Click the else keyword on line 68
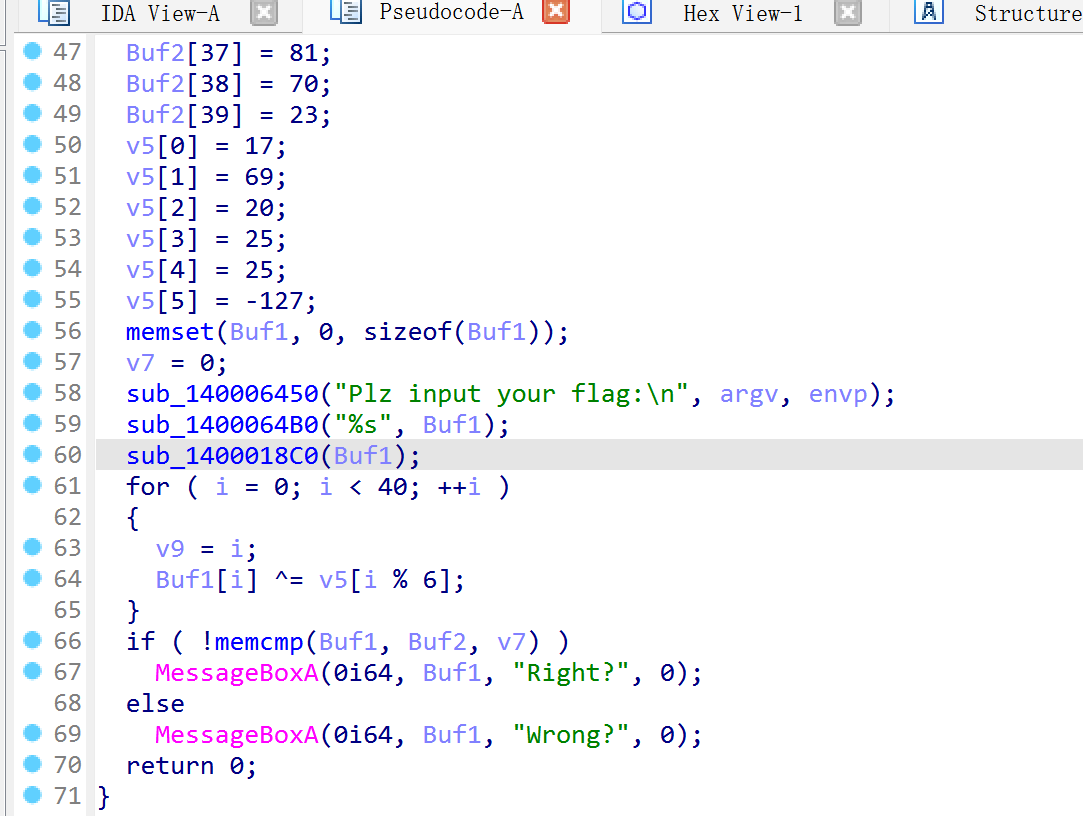 coord(155,704)
